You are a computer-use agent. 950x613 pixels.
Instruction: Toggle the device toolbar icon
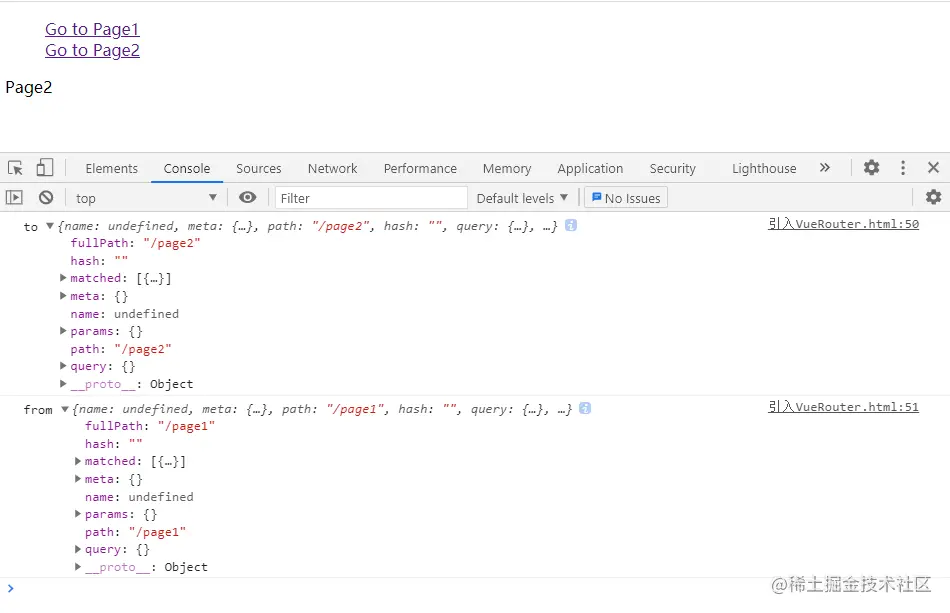pos(45,168)
